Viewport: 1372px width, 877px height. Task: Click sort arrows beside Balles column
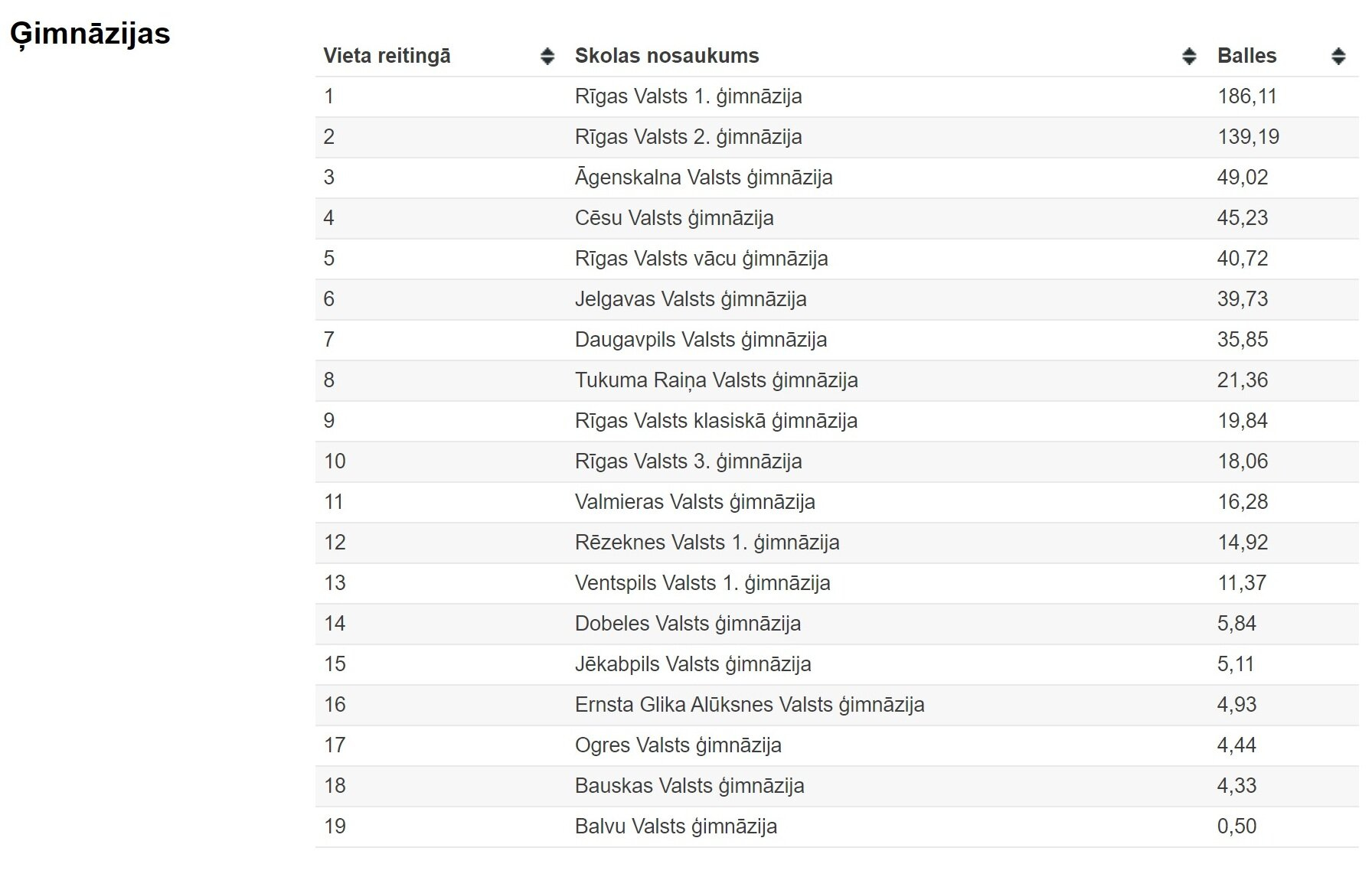[x=1338, y=56]
